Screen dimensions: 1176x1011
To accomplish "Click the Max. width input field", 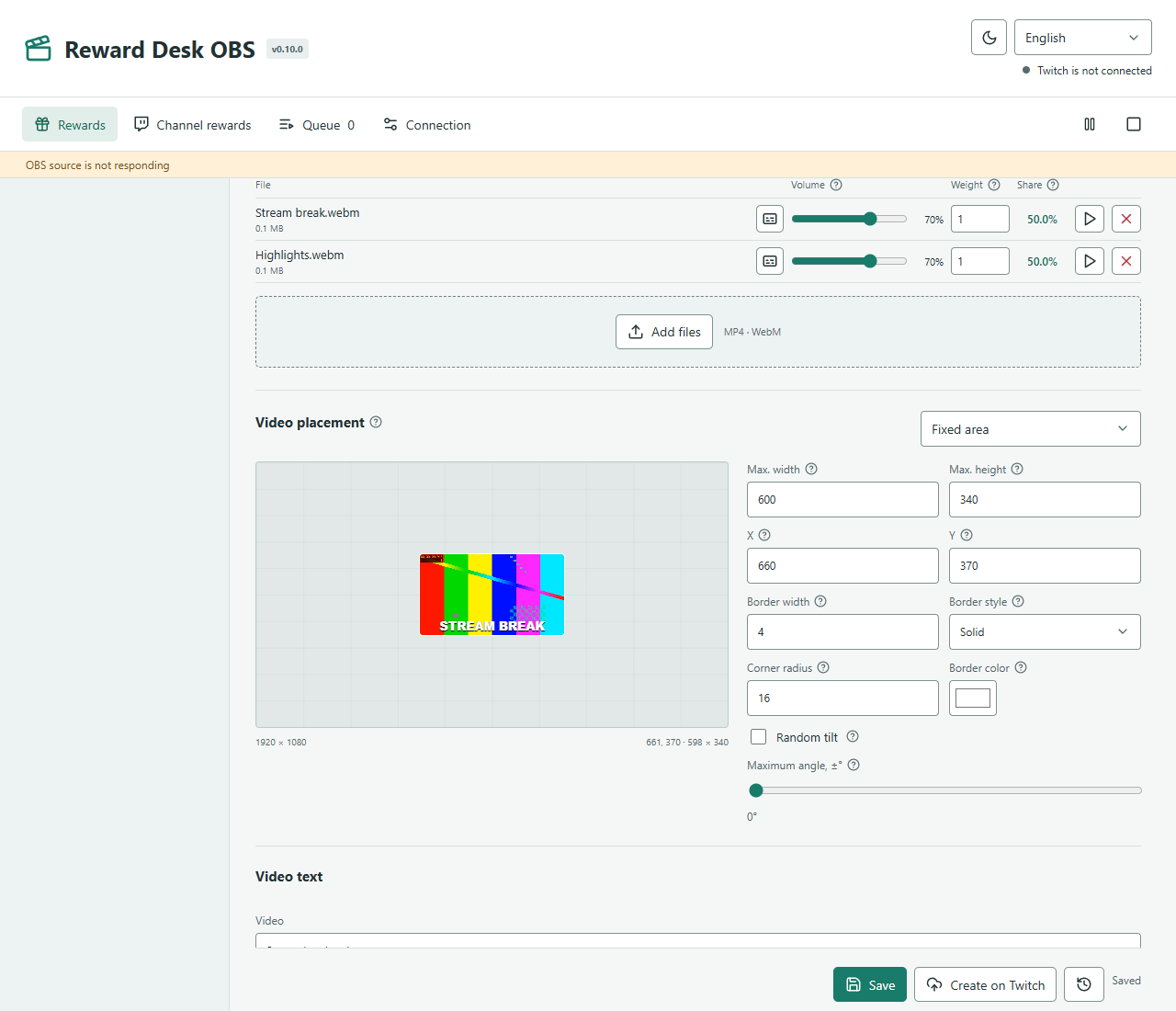I will pyautogui.click(x=842, y=500).
